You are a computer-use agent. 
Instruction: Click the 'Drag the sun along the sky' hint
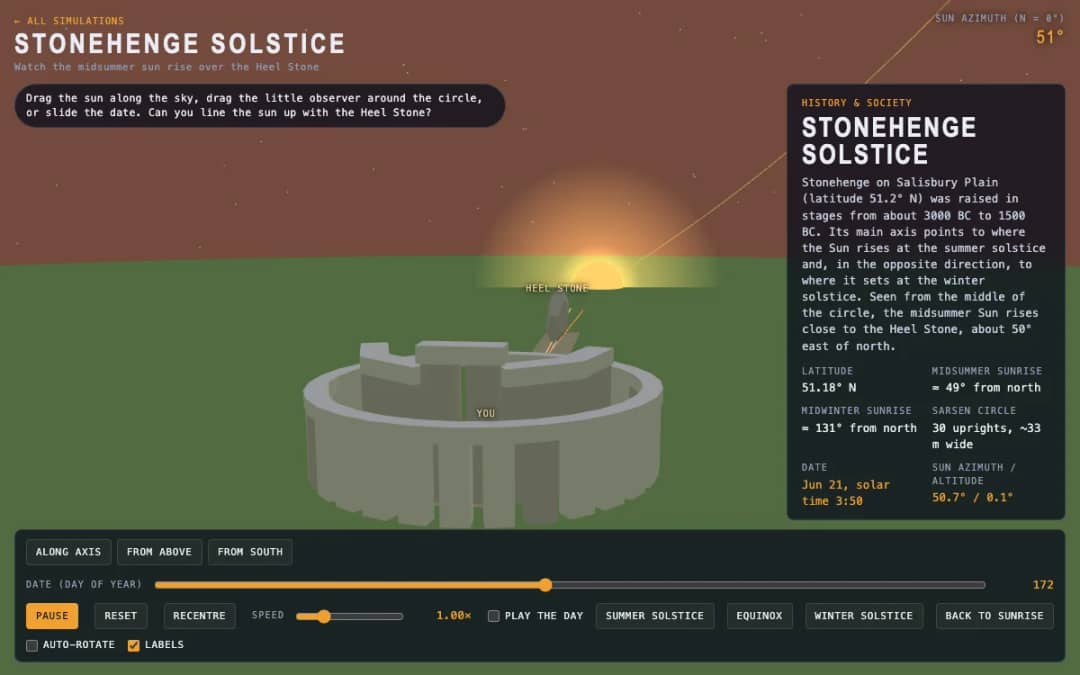click(x=259, y=105)
